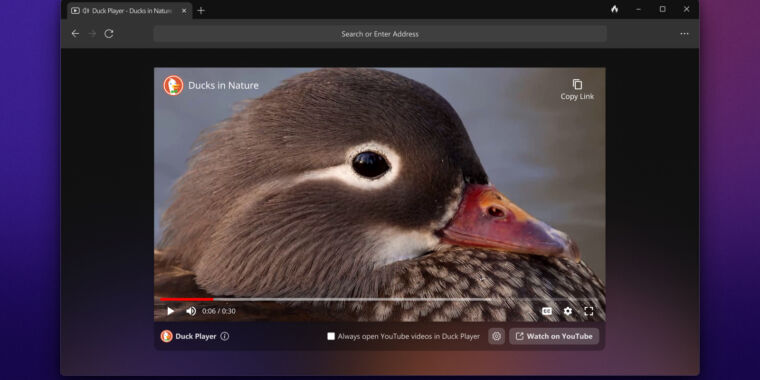Click the duck video frame

click(x=380, y=194)
